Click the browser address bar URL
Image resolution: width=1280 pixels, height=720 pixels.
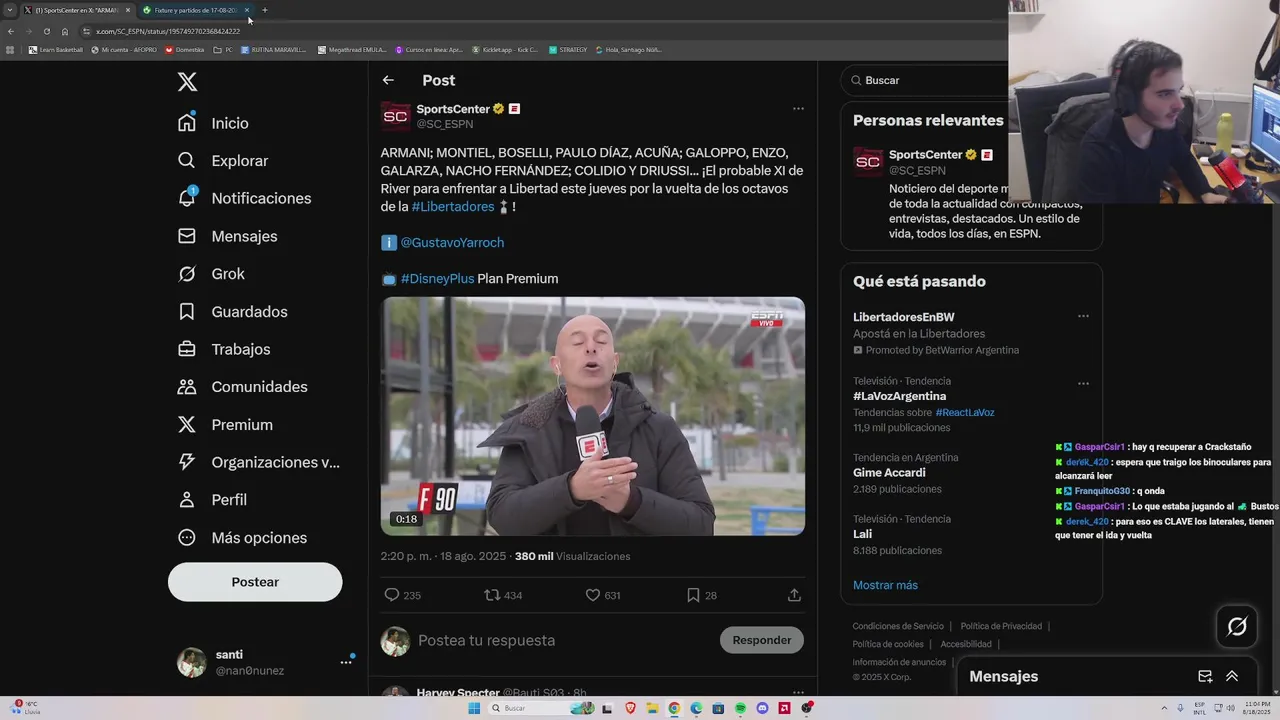pos(167,31)
